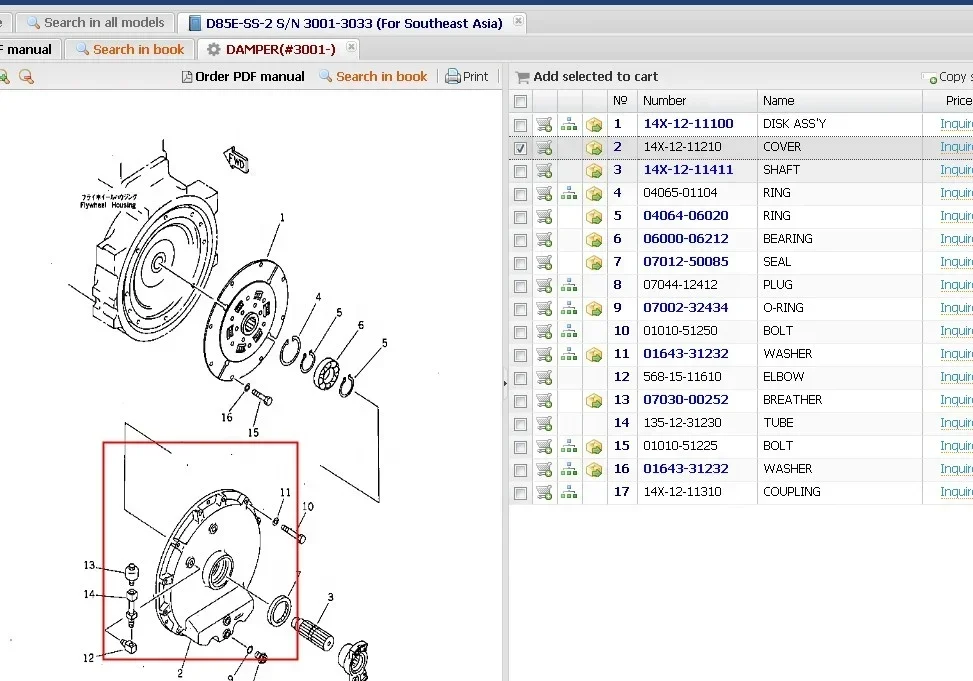Click the package icon in the SHAFT row

594,170
